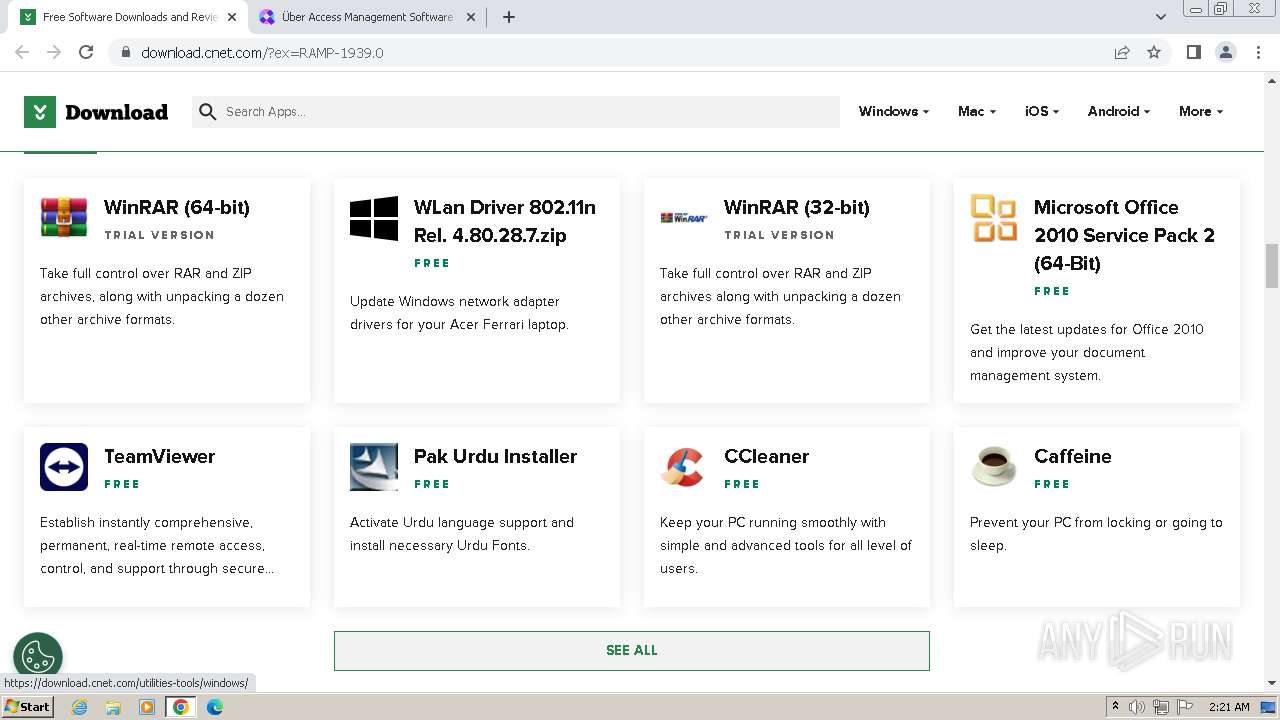The height and width of the screenshot is (720, 1280).
Task: Click the Caffeine coffee cup icon
Action: click(x=994, y=467)
